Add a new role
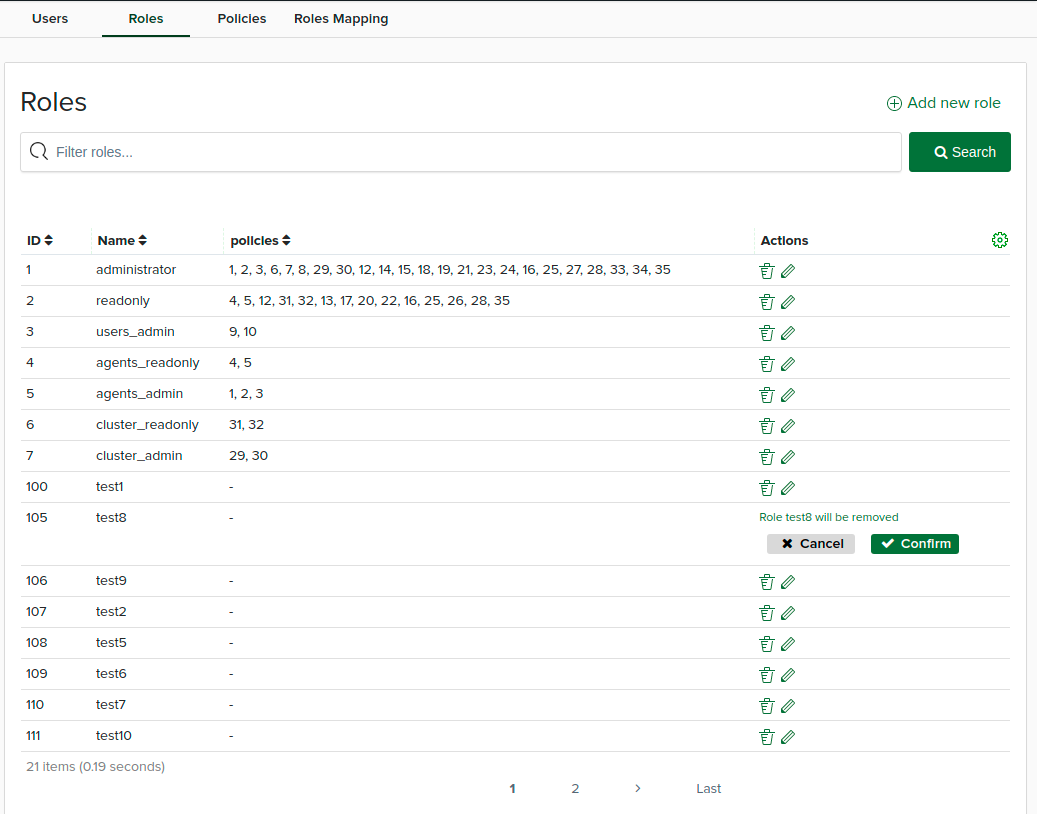Image resolution: width=1037 pixels, height=814 pixels. pyautogui.click(x=943, y=103)
